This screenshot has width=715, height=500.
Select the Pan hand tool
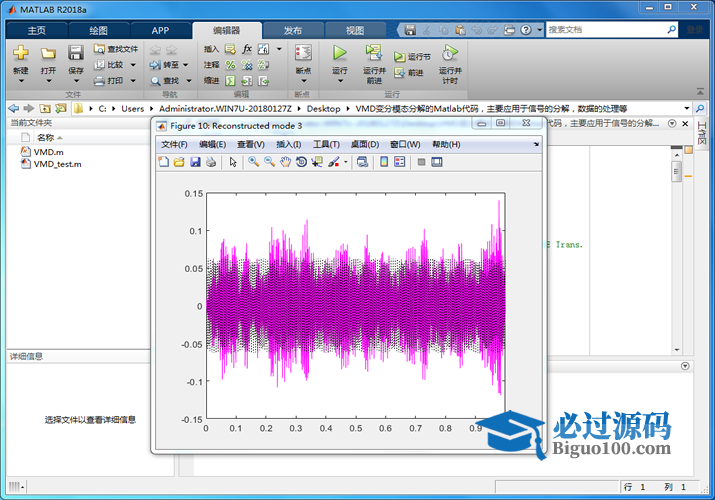click(285, 162)
